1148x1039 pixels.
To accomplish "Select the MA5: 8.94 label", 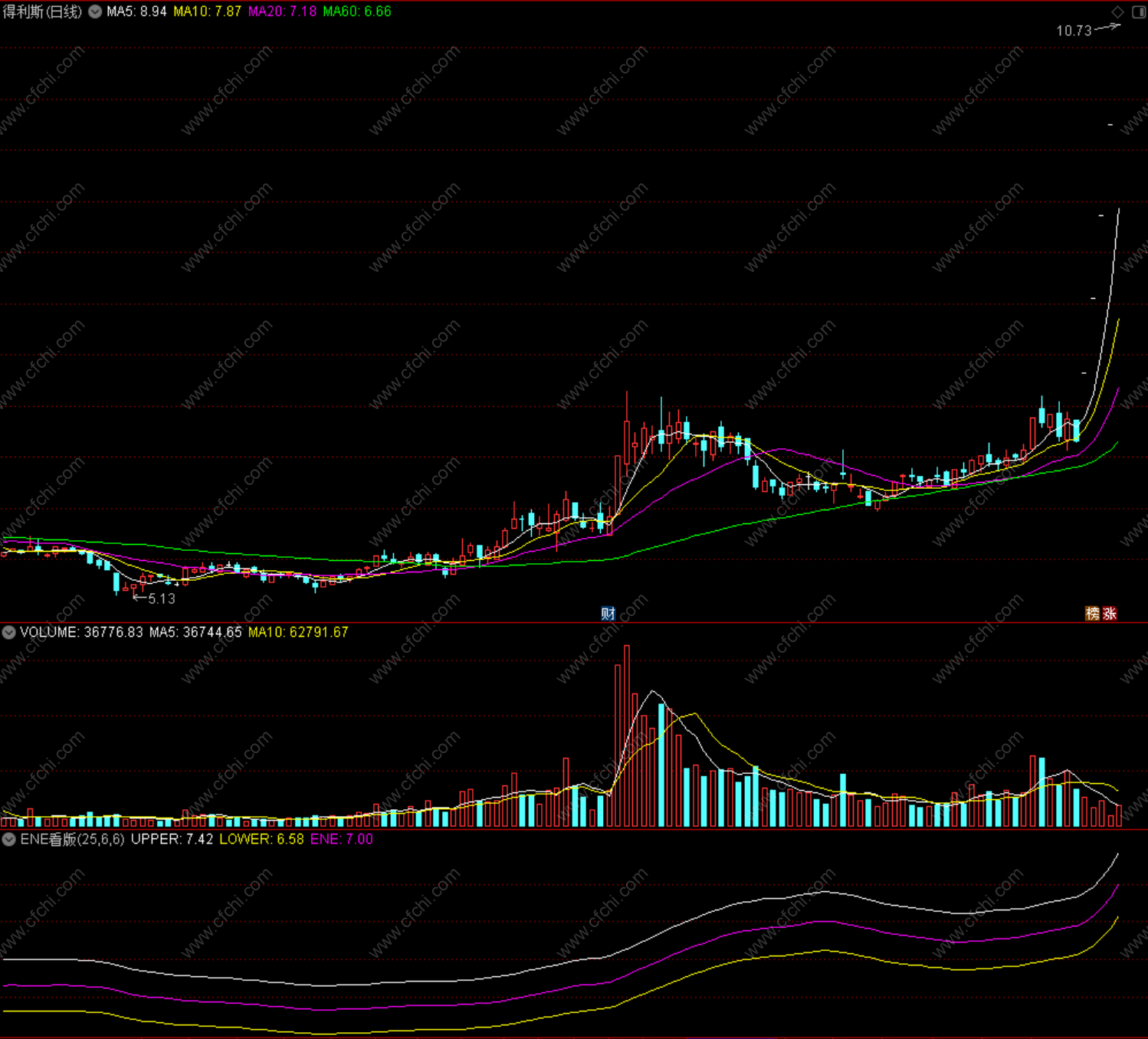I will pyautogui.click(x=136, y=11).
